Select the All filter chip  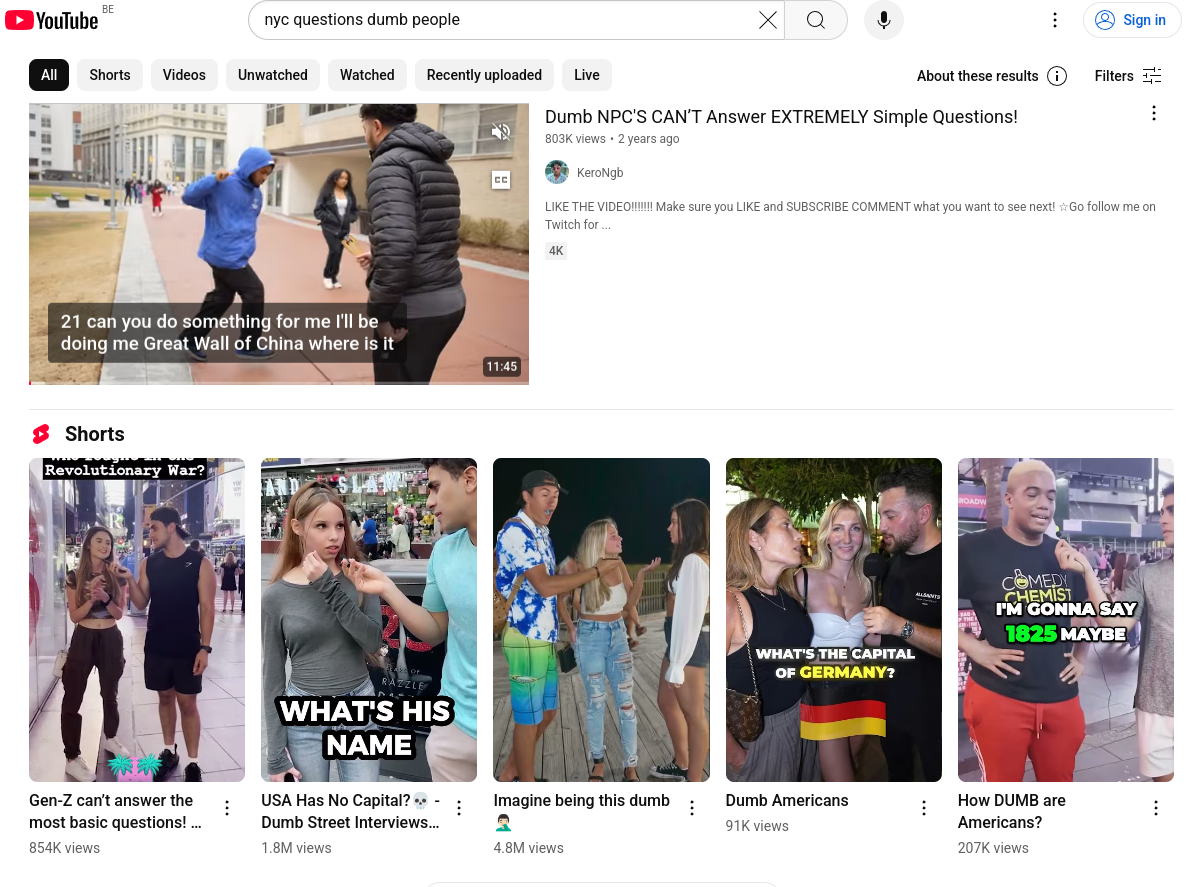[49, 75]
